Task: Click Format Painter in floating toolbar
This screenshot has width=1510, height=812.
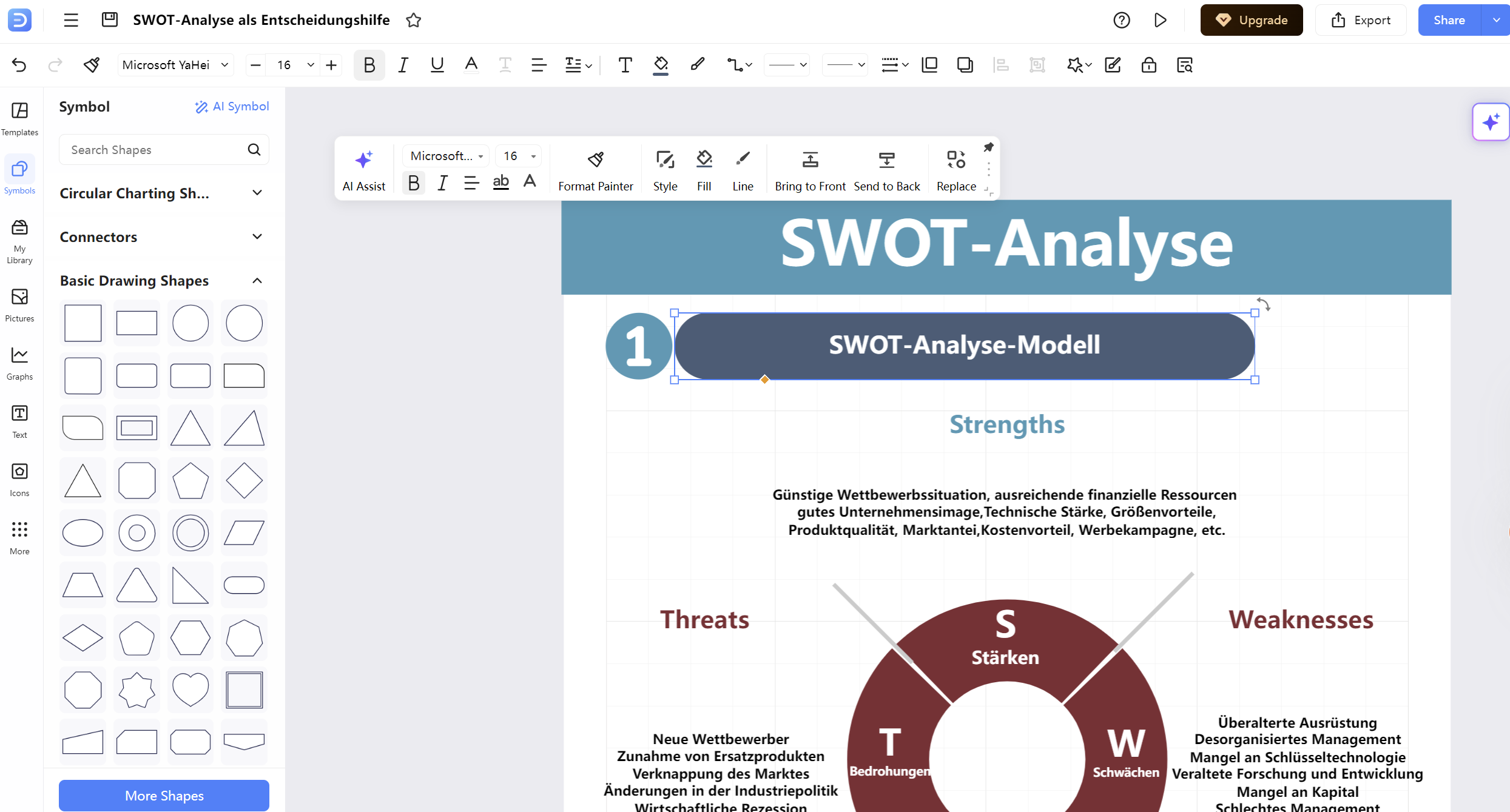Action: pyautogui.click(x=595, y=170)
